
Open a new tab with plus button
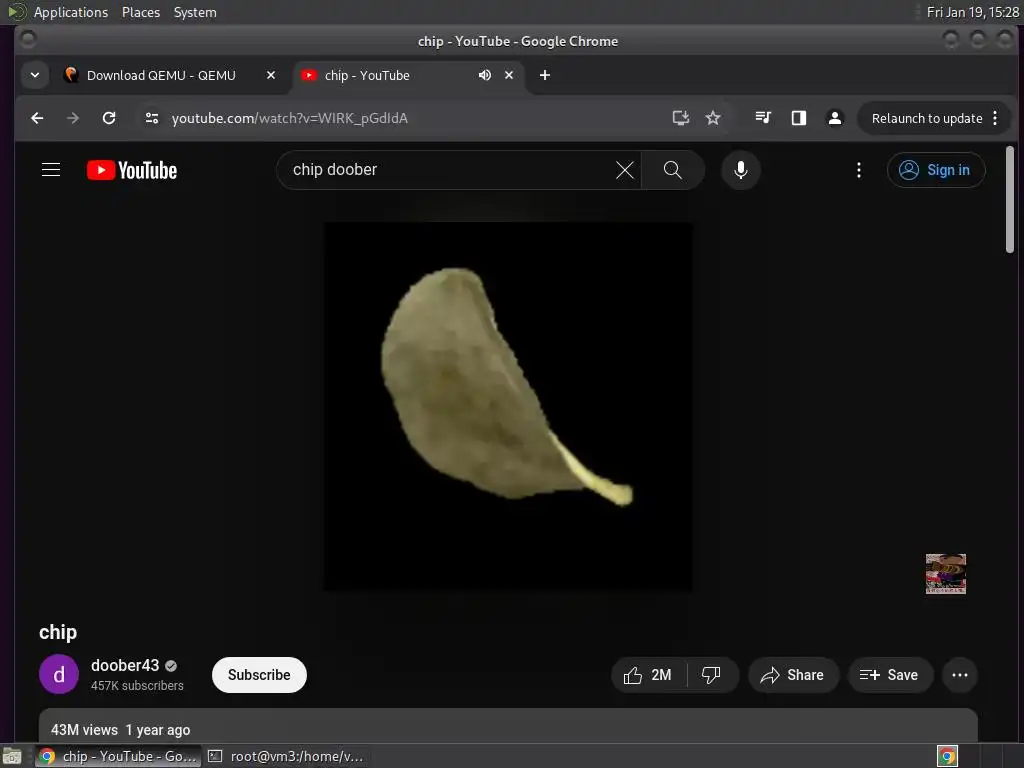click(x=545, y=75)
